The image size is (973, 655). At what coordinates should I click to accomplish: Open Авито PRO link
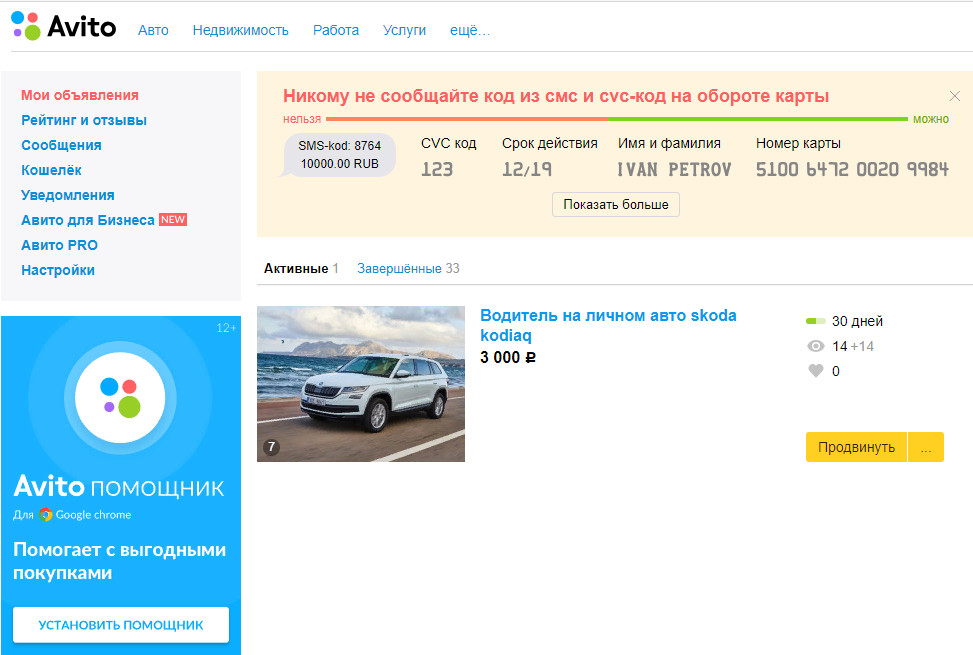coord(60,245)
